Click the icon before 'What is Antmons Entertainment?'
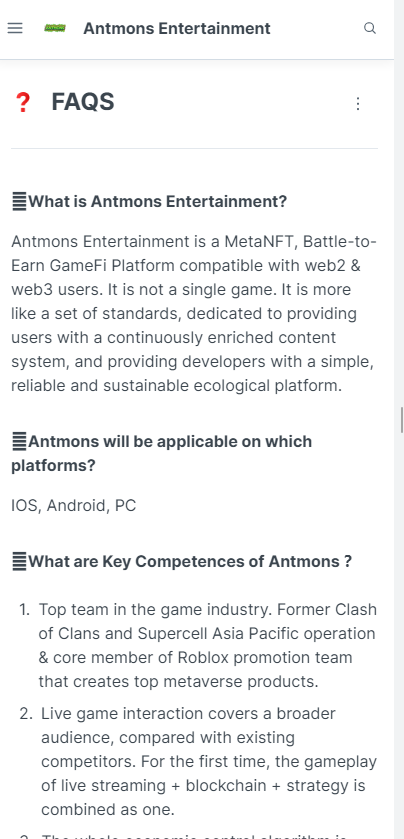404x839 pixels. click(x=19, y=202)
